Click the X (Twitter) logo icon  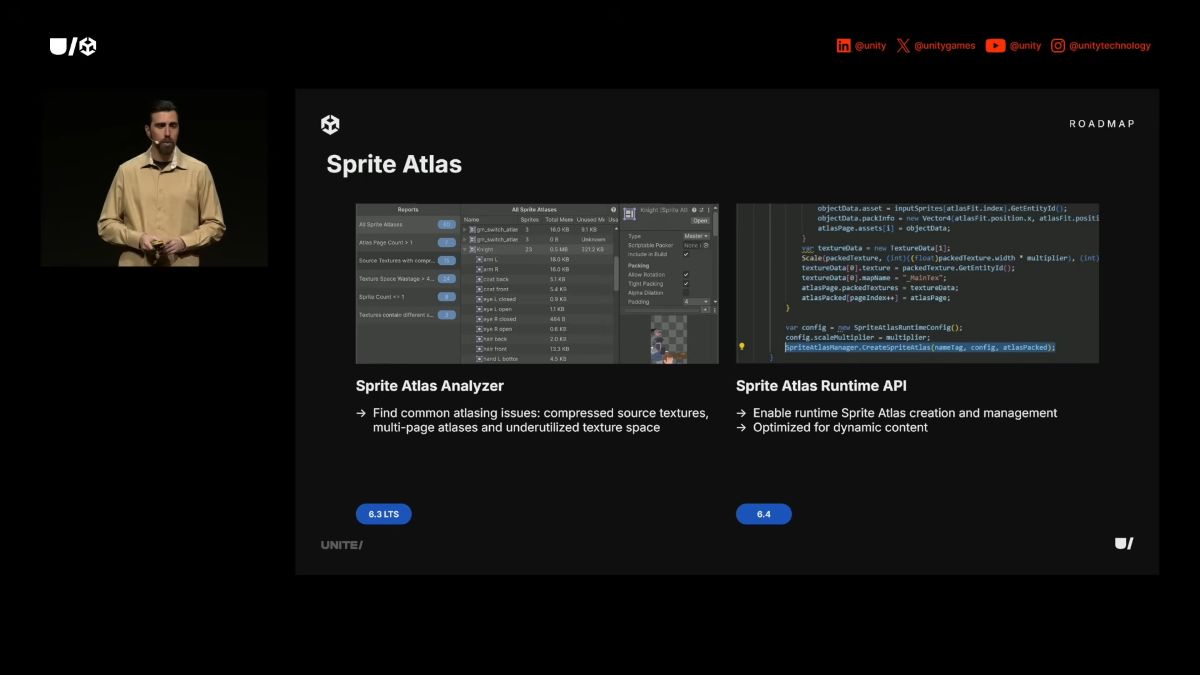coord(903,46)
